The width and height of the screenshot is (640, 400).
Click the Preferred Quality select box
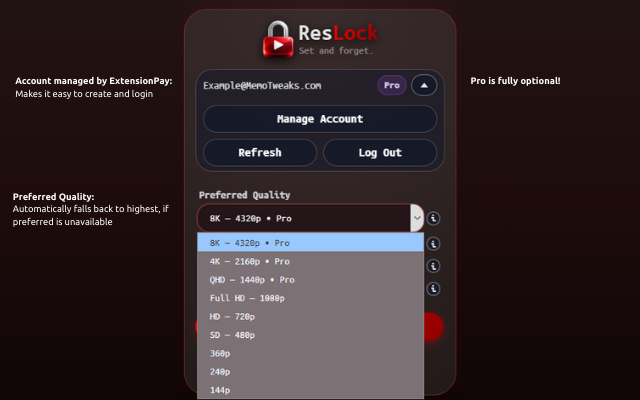point(311,218)
